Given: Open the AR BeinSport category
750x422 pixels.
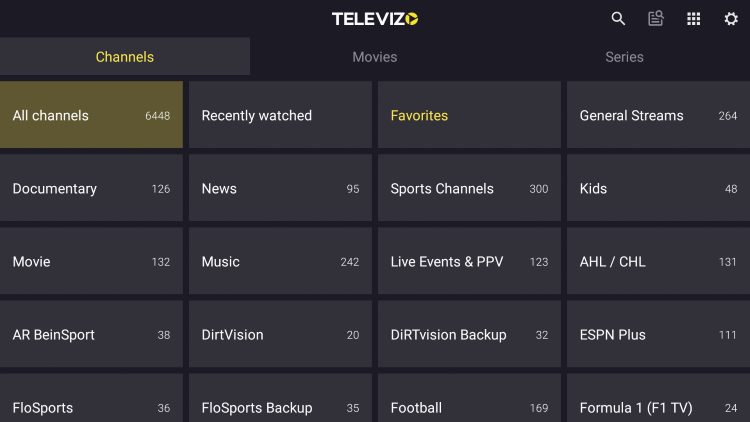Looking at the screenshot, I should tap(91, 334).
